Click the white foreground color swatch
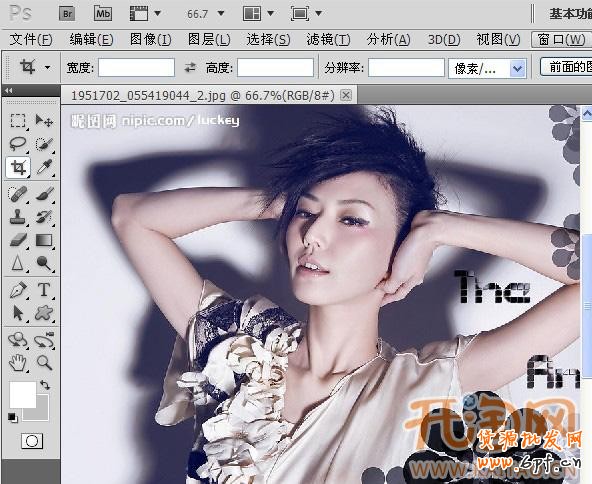The width and height of the screenshot is (592, 484). coord(23,395)
